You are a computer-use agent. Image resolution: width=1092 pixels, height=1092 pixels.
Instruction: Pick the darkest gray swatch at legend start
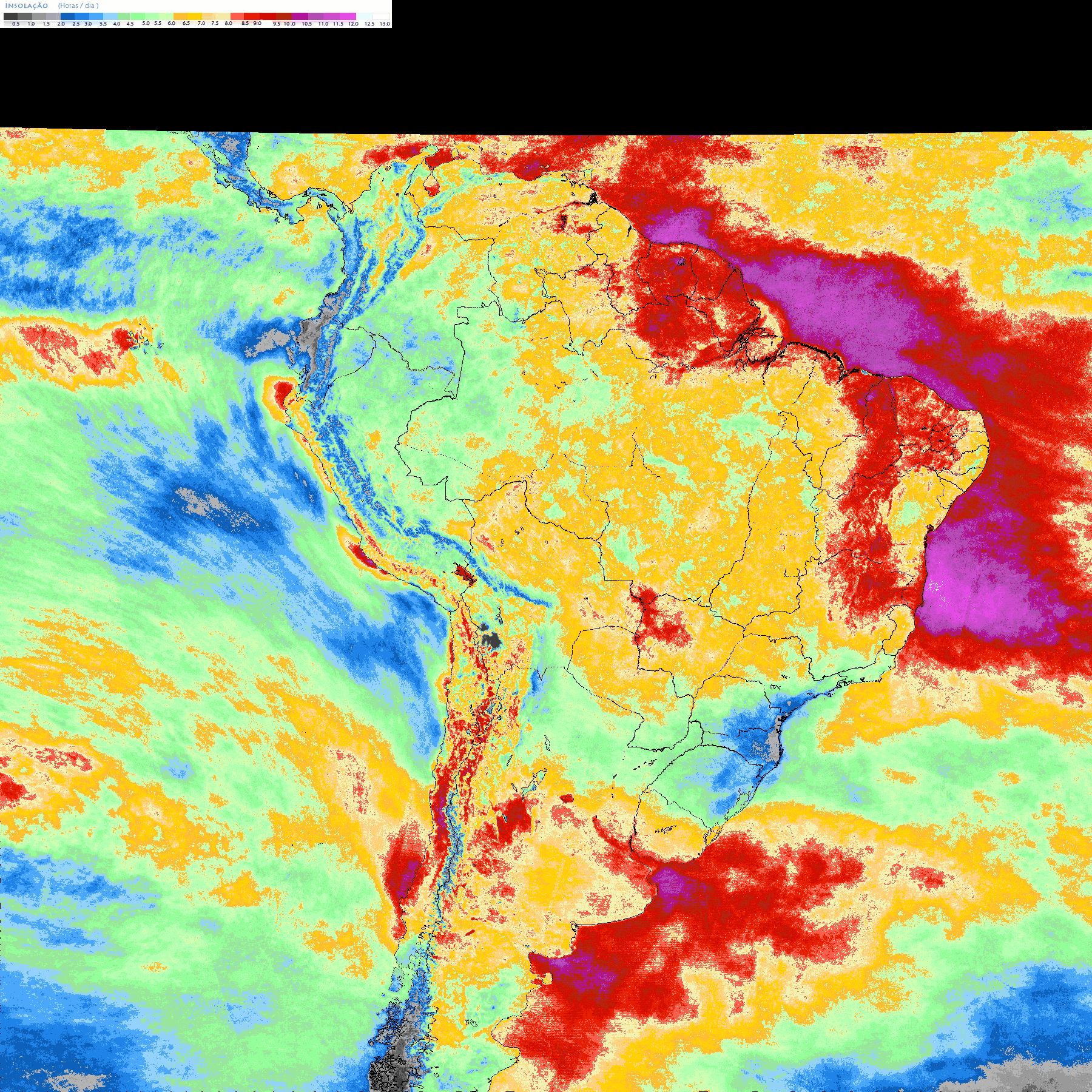tap(10, 16)
